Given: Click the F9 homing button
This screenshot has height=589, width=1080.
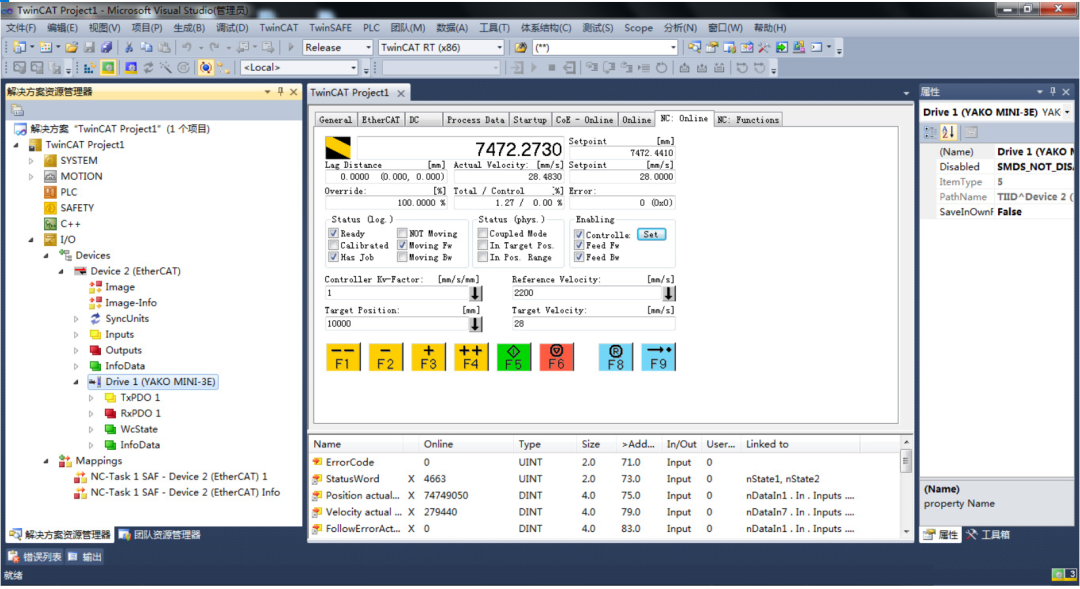Looking at the screenshot, I should click(658, 357).
